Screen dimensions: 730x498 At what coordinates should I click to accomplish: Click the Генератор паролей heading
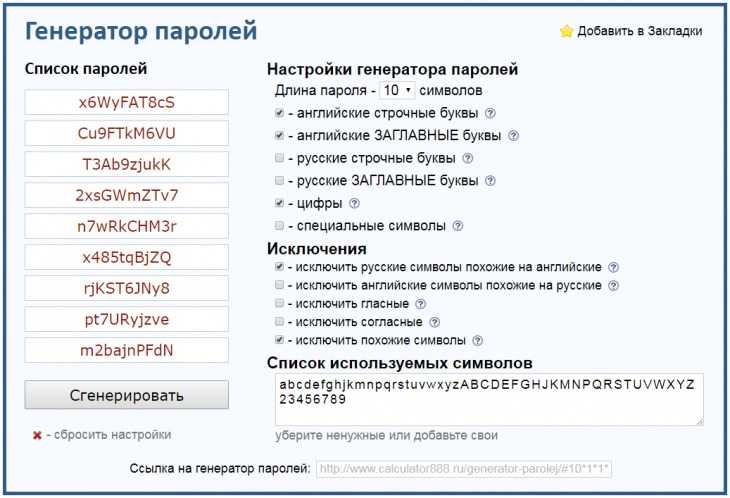[x=141, y=32]
